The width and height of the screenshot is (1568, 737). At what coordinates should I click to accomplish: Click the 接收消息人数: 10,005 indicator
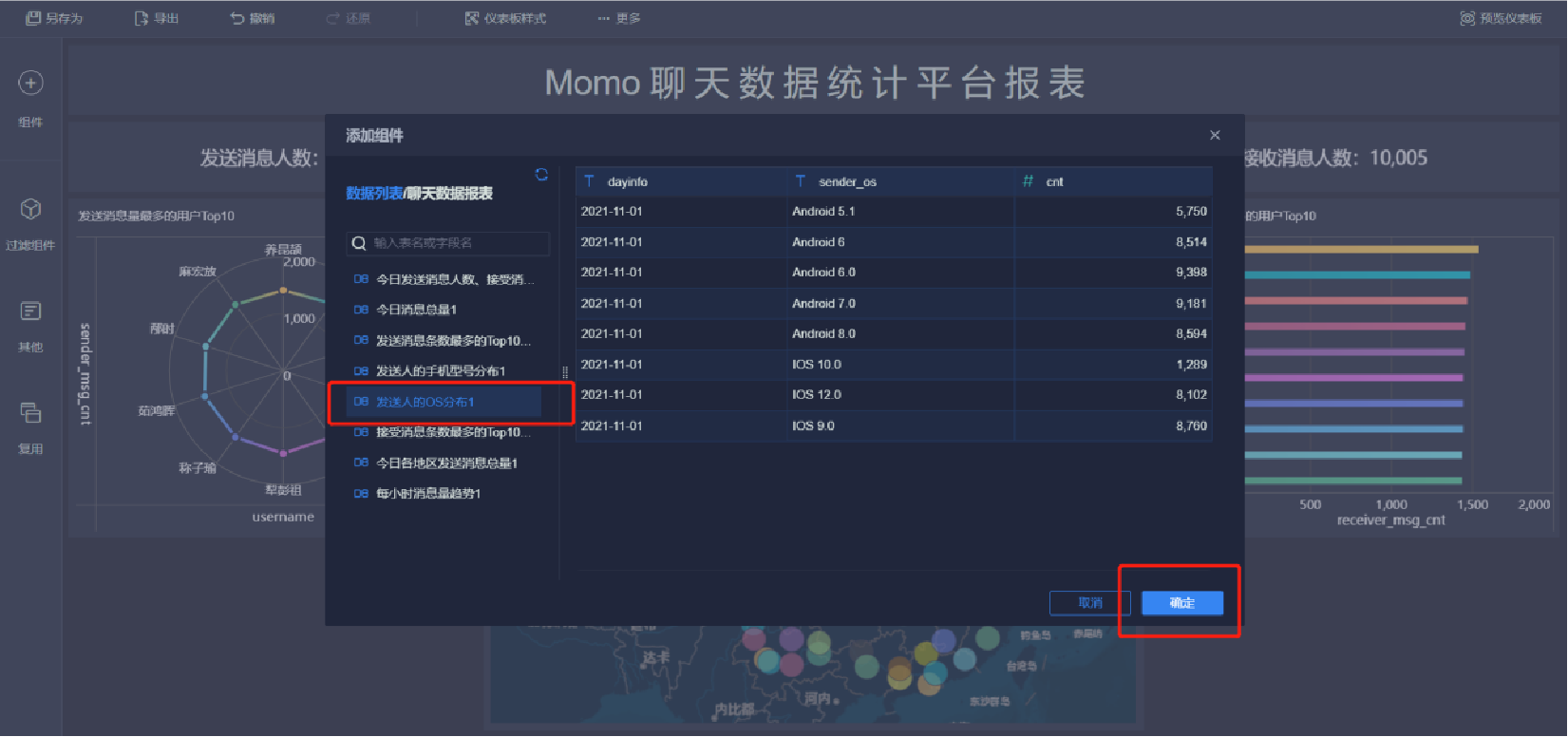point(1336,158)
